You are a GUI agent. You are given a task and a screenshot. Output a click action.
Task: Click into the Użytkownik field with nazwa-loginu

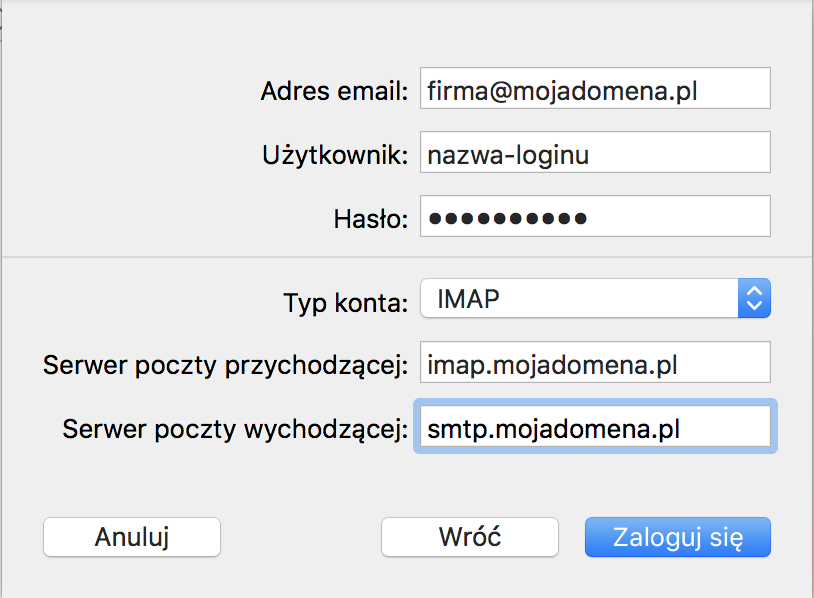pos(595,152)
